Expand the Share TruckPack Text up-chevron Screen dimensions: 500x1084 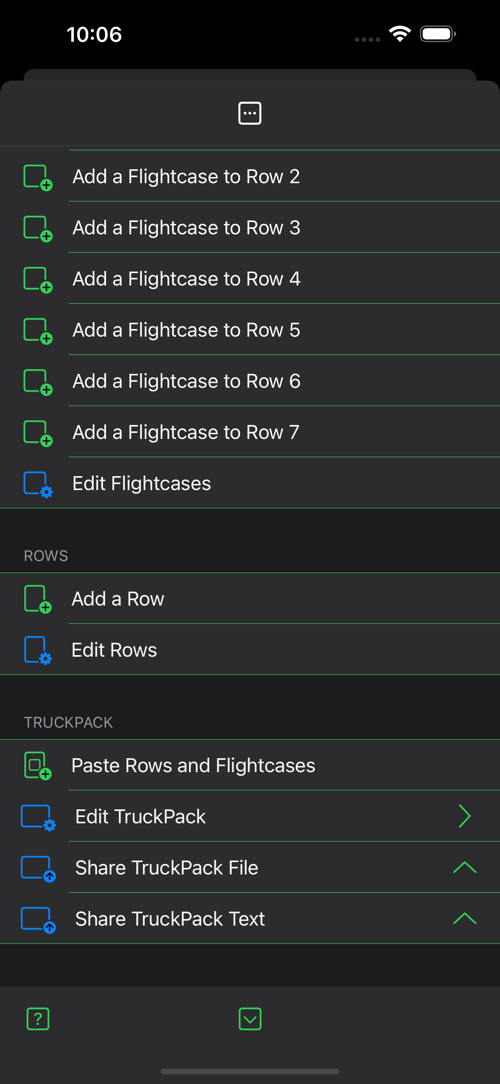465,918
